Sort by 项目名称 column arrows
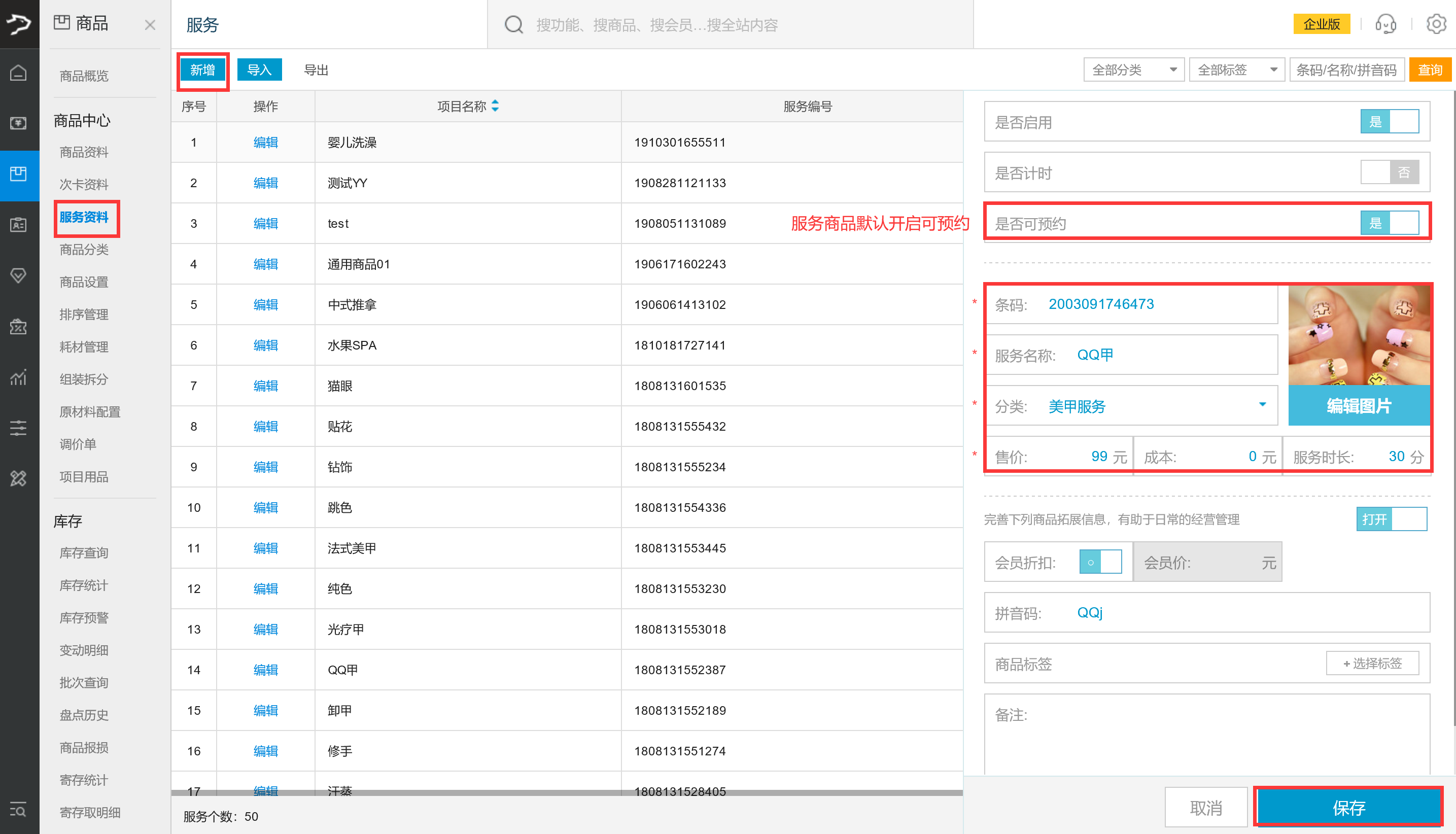Image resolution: width=1456 pixels, height=834 pixels. [496, 106]
